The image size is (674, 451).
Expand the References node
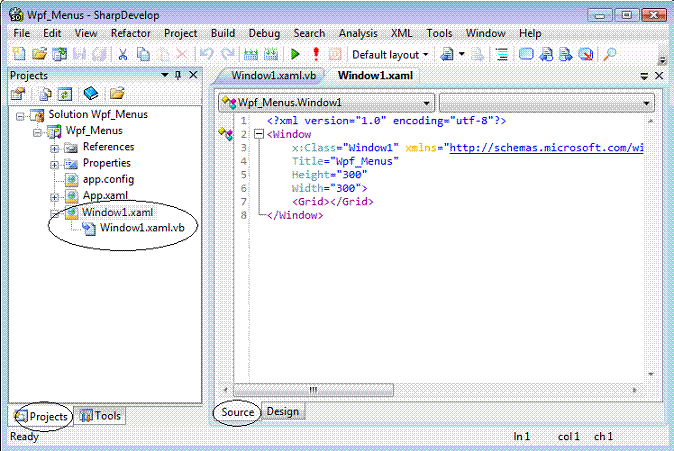point(54,149)
